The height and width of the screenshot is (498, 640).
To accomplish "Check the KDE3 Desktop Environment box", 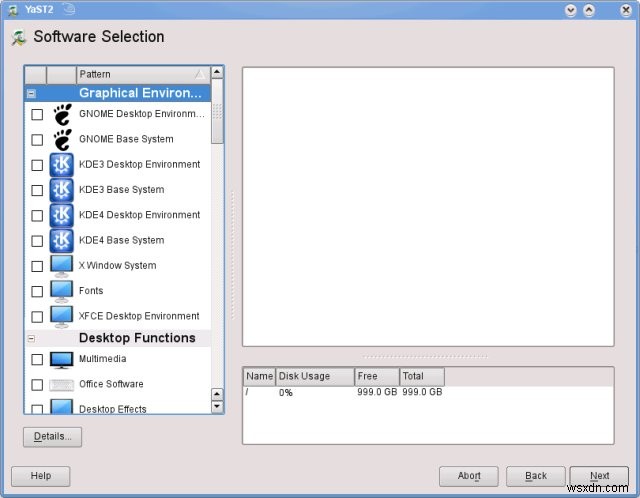I will coord(37,165).
